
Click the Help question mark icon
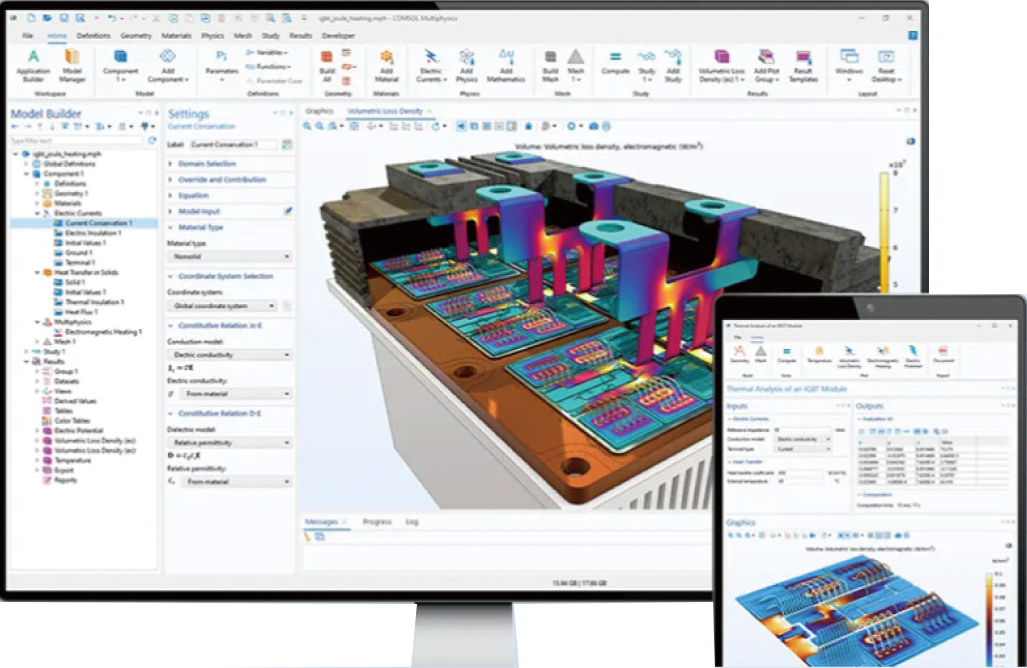point(912,35)
